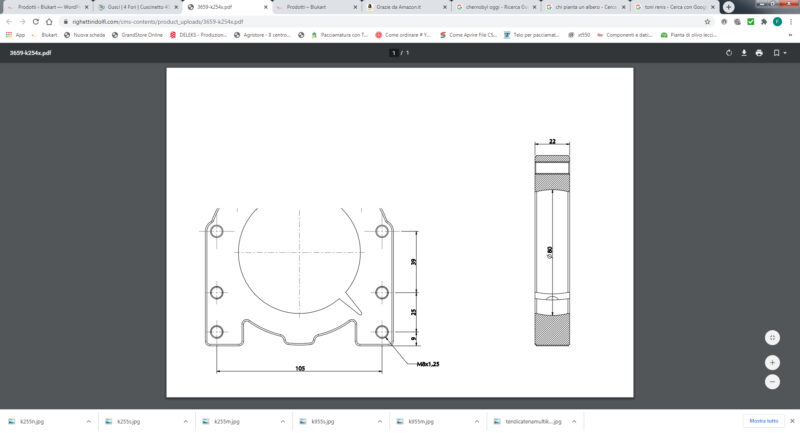Switch to the chernobyl oggi tab
The width and height of the screenshot is (800, 433).
pos(495,7)
